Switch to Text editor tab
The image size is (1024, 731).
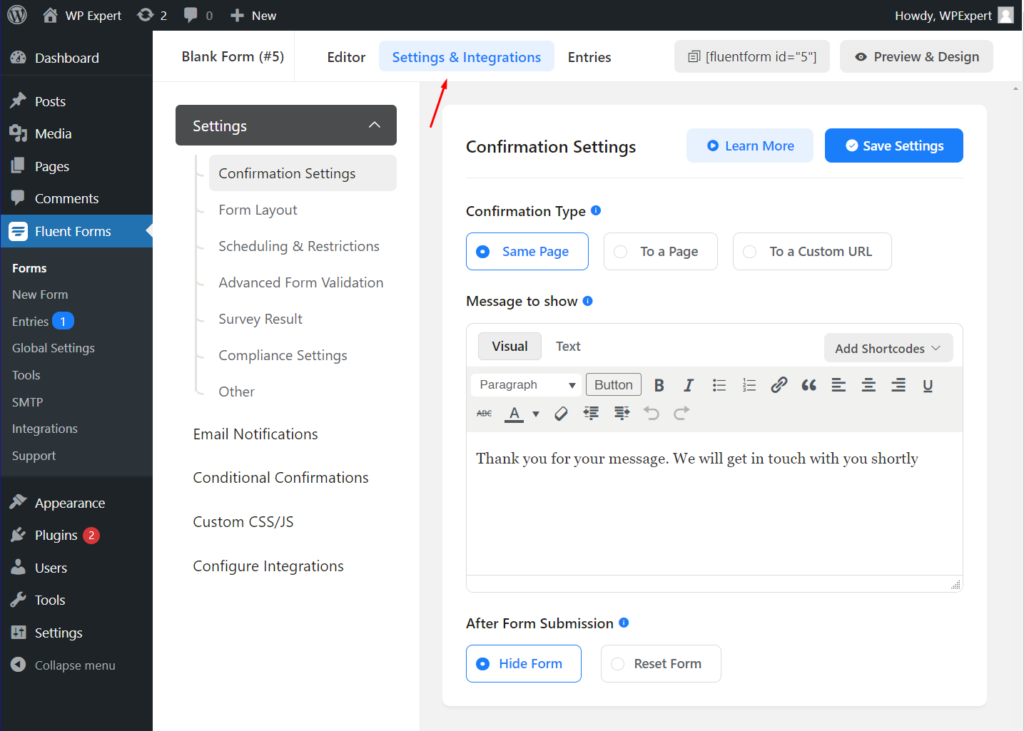[568, 346]
